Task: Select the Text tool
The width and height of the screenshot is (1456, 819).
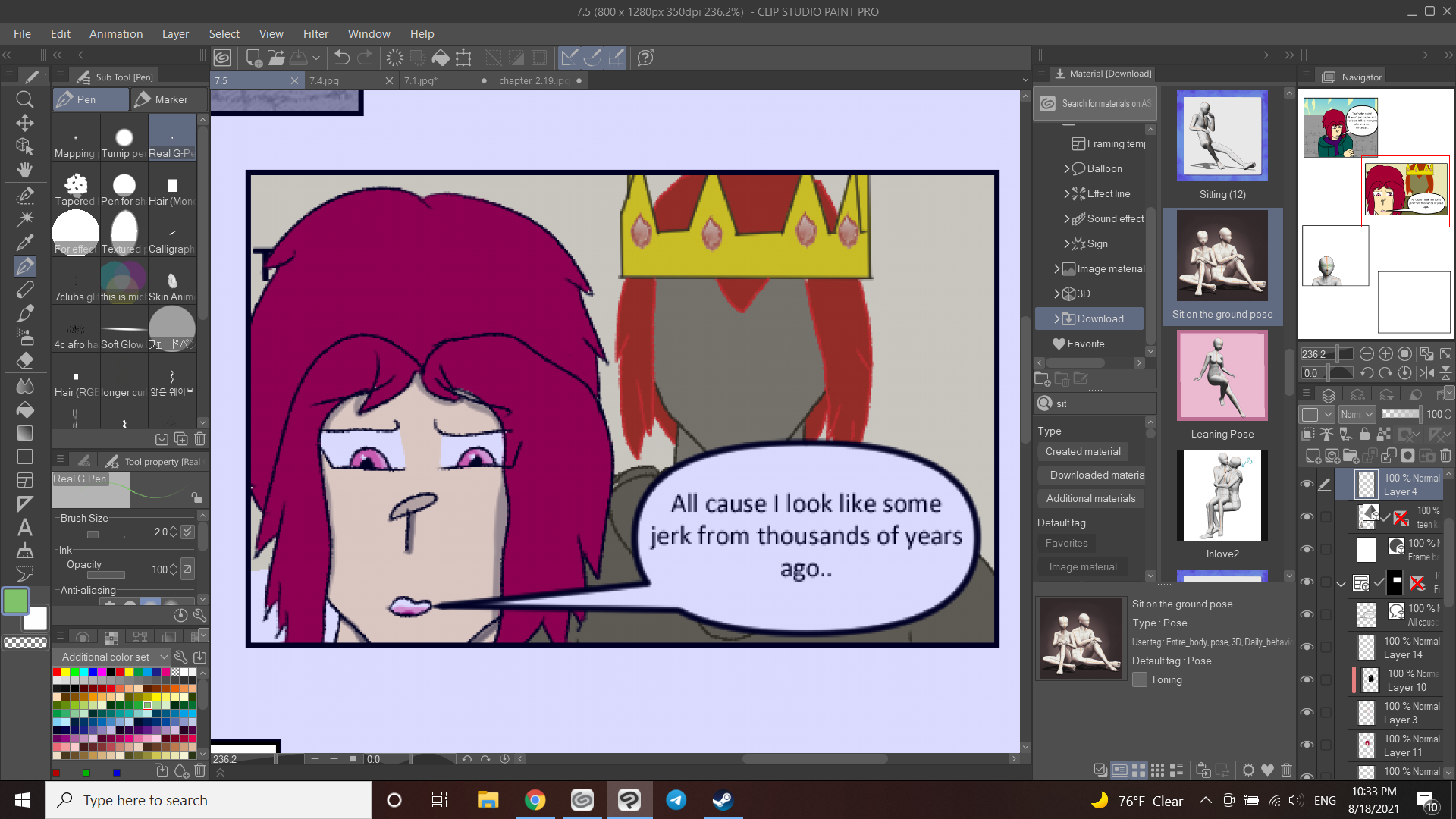Action: click(x=24, y=527)
